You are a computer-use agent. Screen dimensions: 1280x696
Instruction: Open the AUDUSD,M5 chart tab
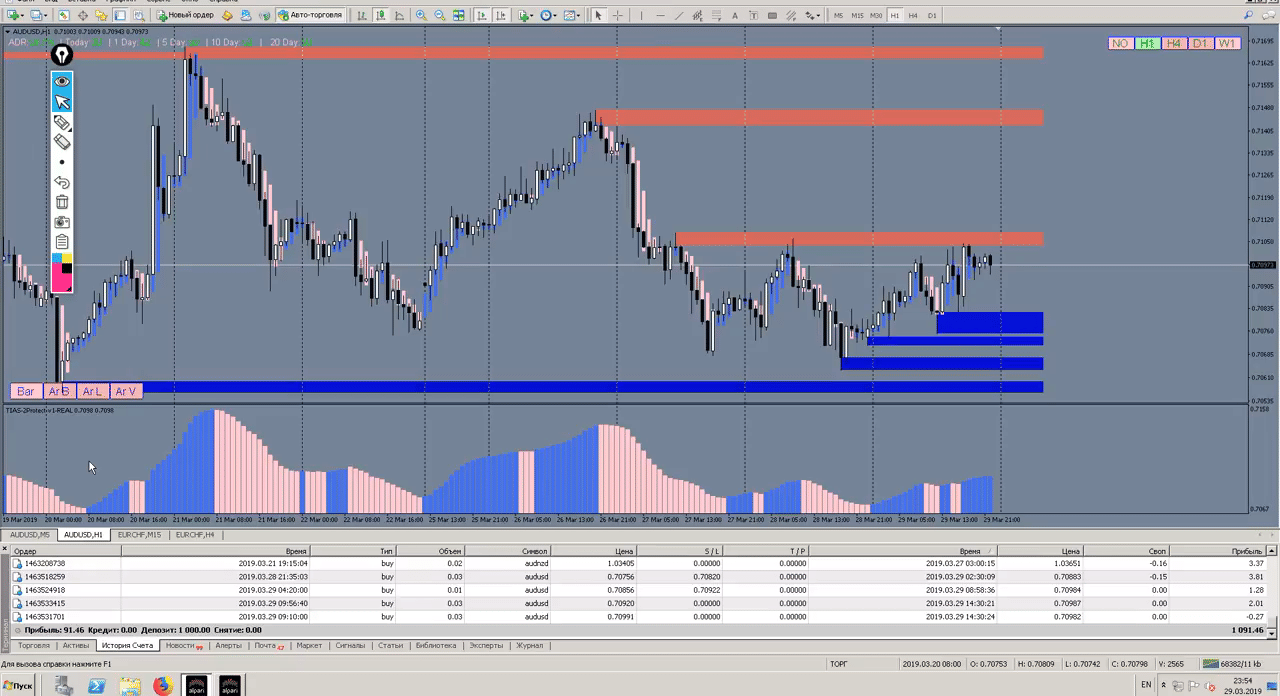click(30, 535)
